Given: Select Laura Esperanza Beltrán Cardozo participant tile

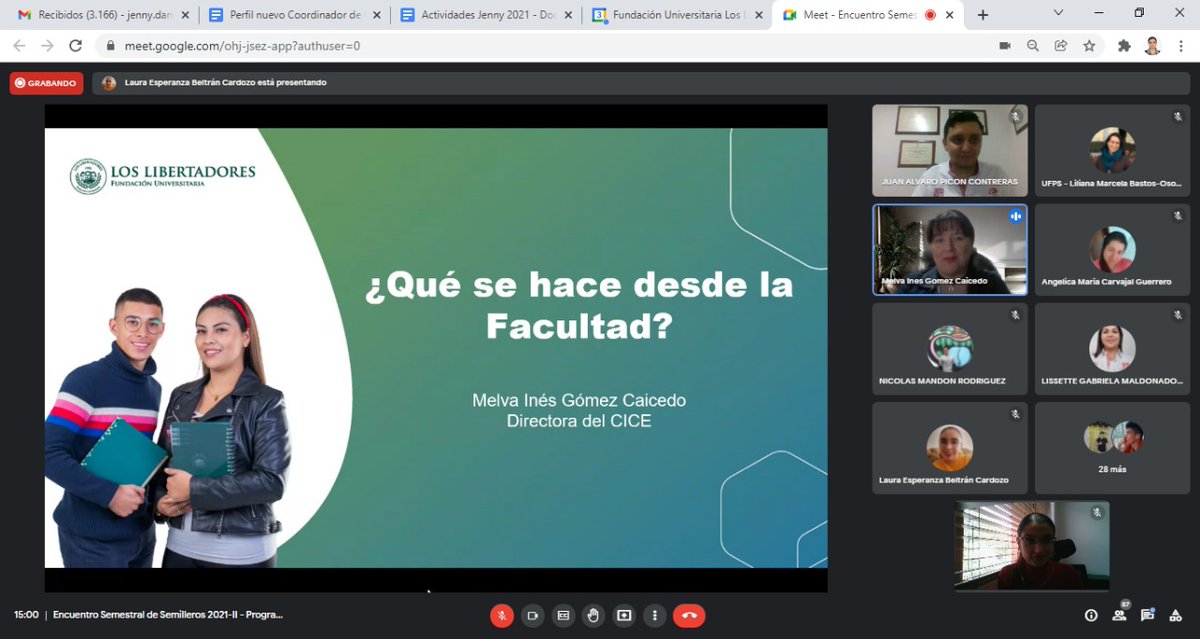Looking at the screenshot, I should [950, 448].
